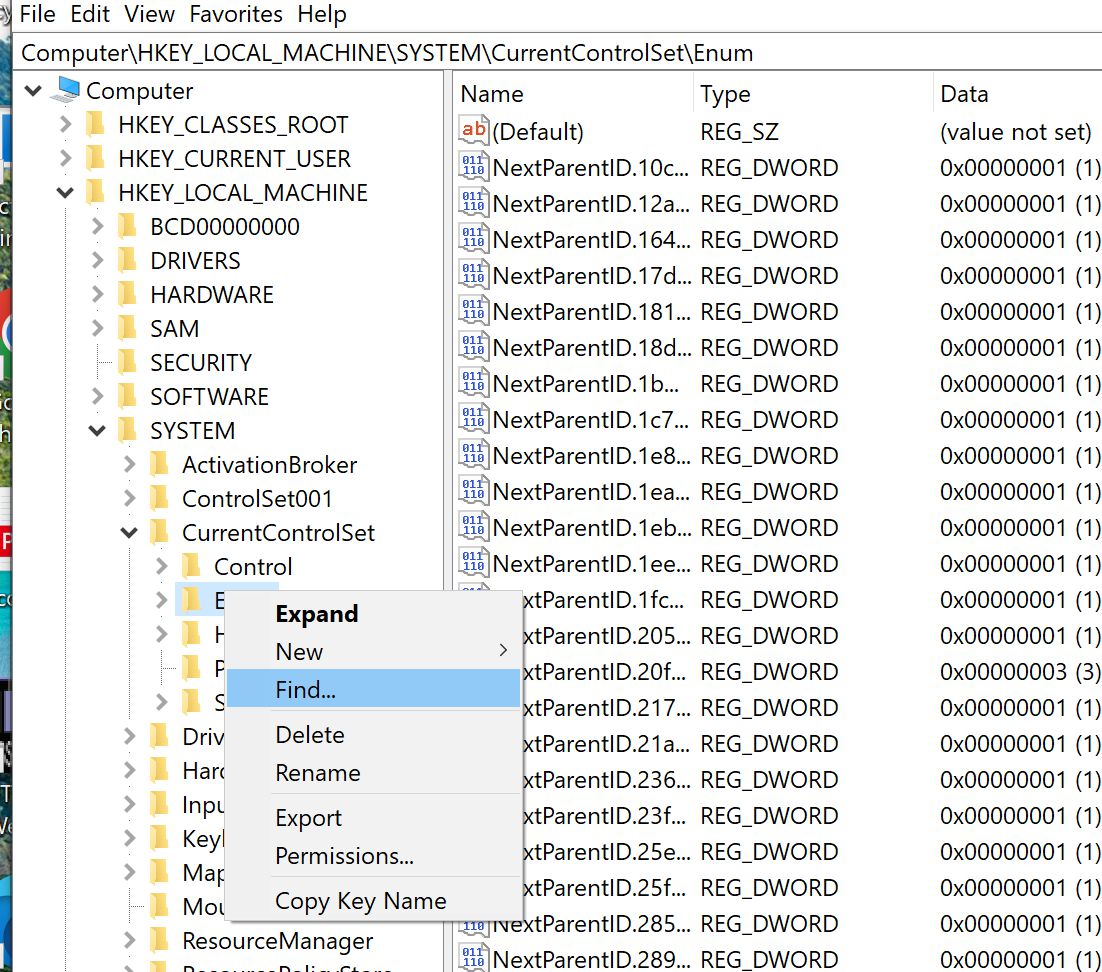Viewport: 1102px width, 972px height.
Task: Choose Find... from the context menu
Action: pyautogui.click(x=305, y=690)
